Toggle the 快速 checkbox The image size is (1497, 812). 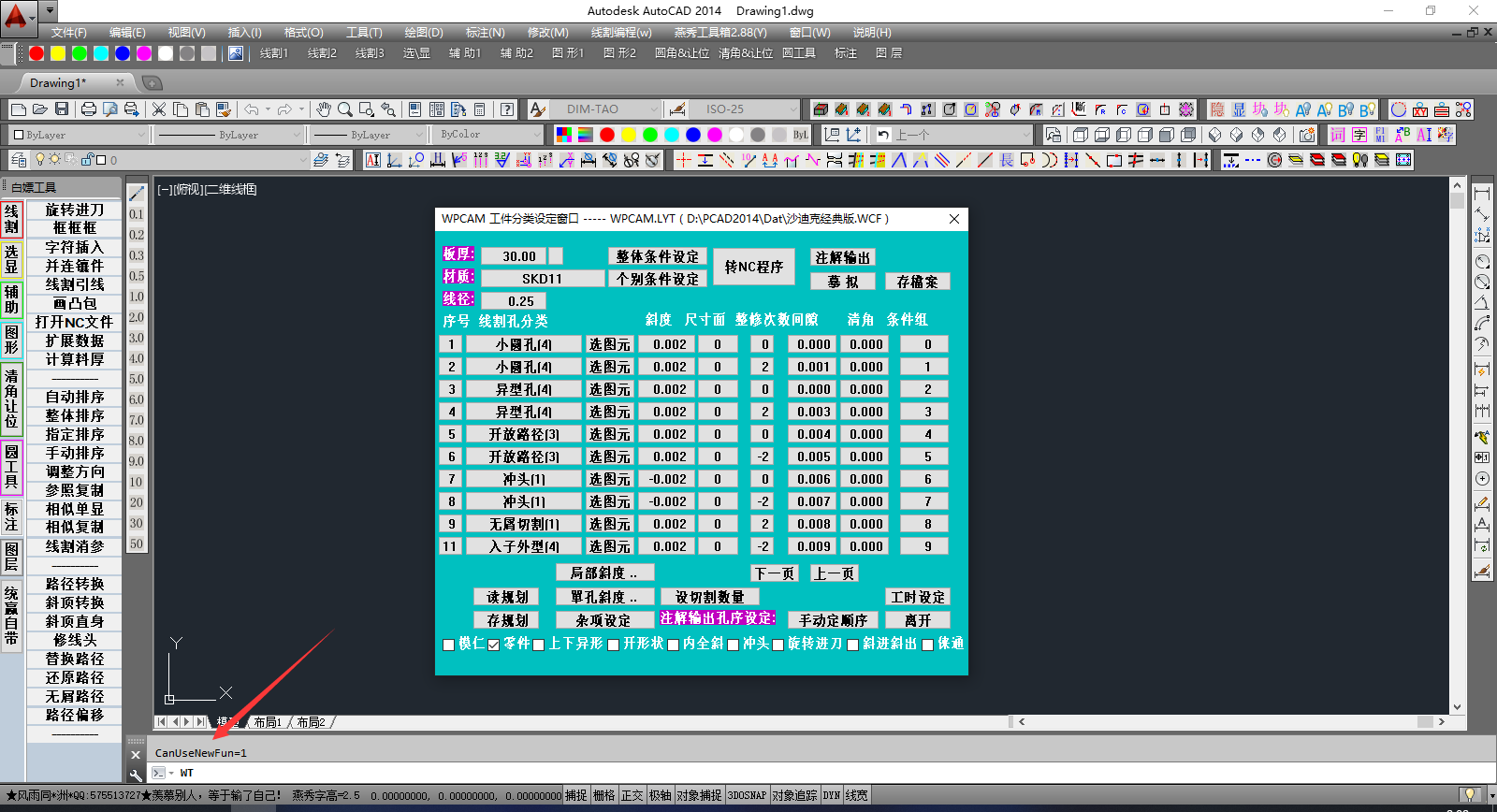tap(928, 645)
